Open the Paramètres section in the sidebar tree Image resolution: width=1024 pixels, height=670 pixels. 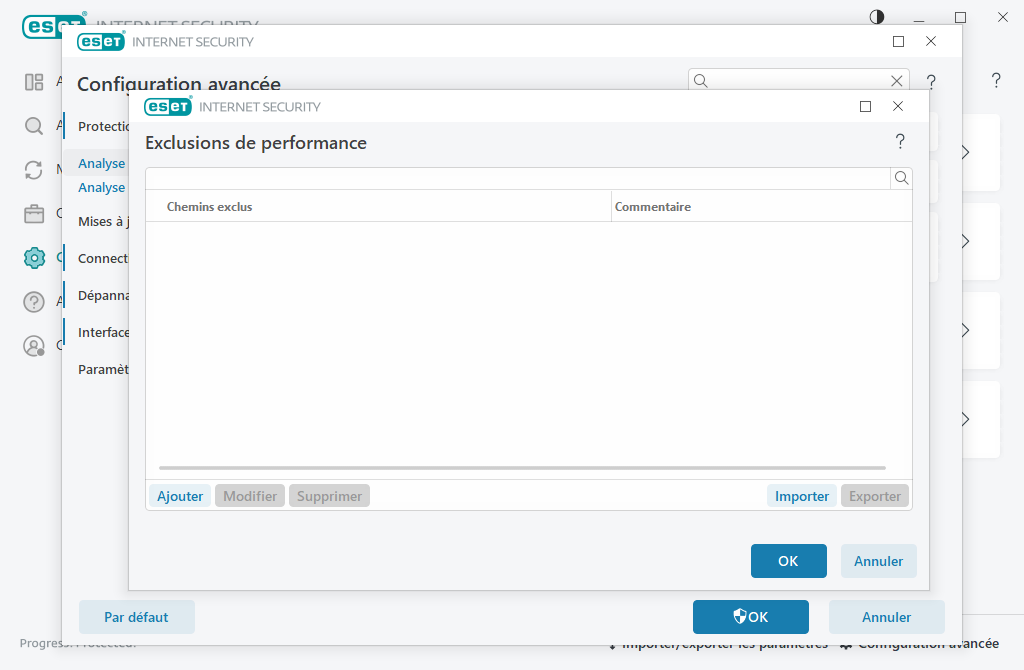[103, 370]
